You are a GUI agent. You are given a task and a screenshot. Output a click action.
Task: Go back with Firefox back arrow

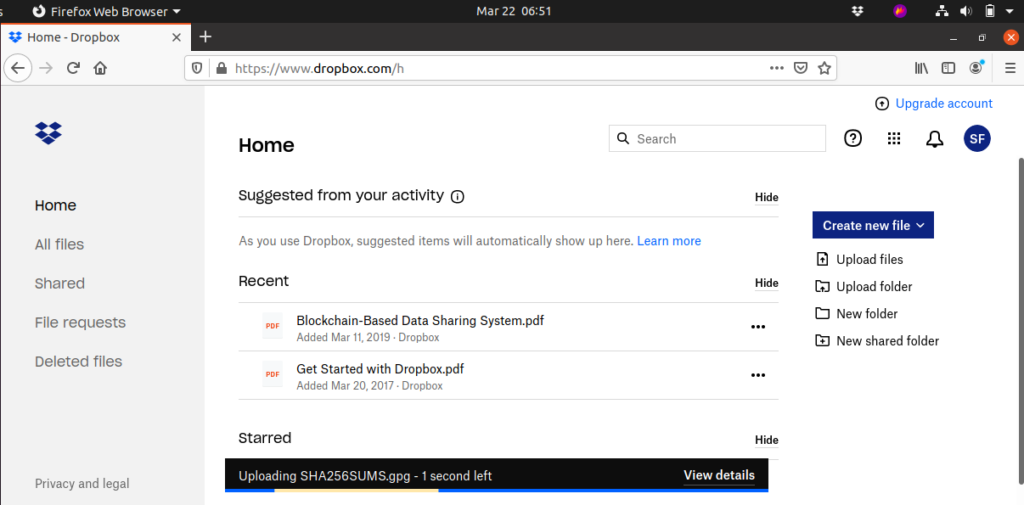point(18,68)
